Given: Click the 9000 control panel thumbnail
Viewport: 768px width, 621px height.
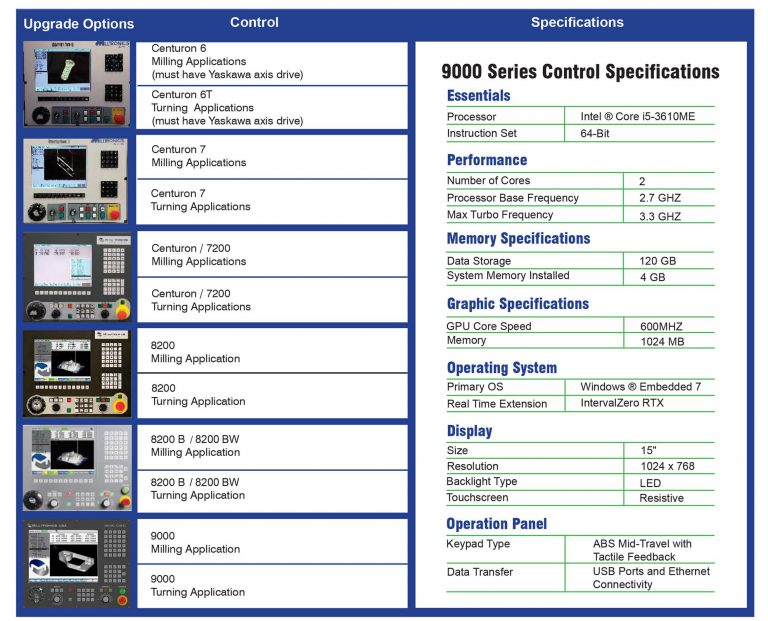Looking at the screenshot, I should point(77,564).
